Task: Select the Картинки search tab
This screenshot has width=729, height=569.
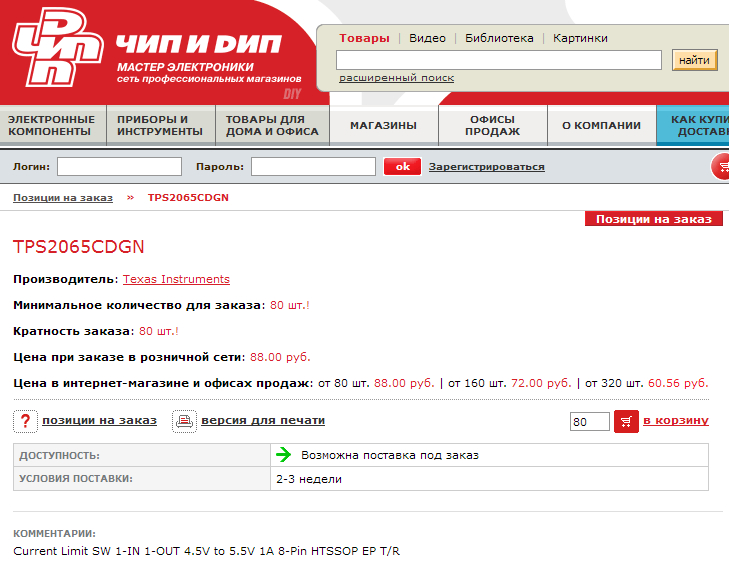Action: [x=580, y=38]
